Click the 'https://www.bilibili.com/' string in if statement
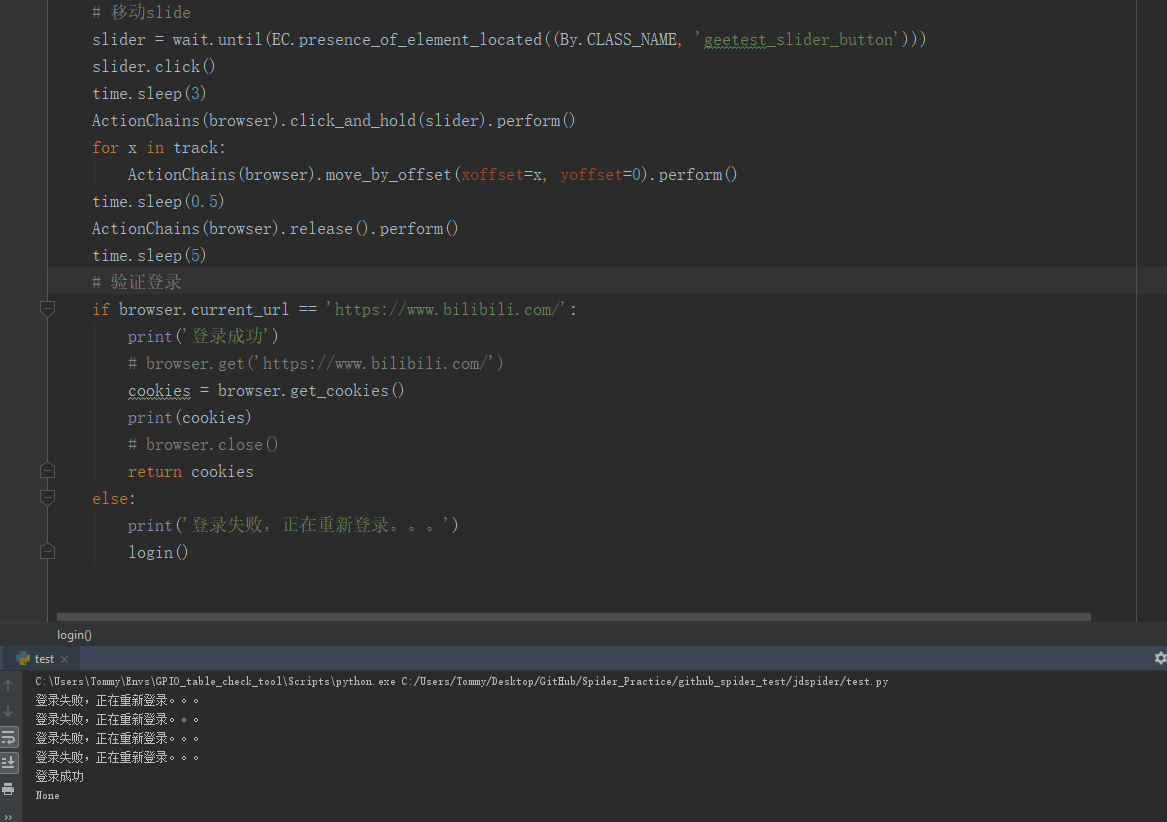This screenshot has height=822, width=1167. pyautogui.click(x=446, y=309)
